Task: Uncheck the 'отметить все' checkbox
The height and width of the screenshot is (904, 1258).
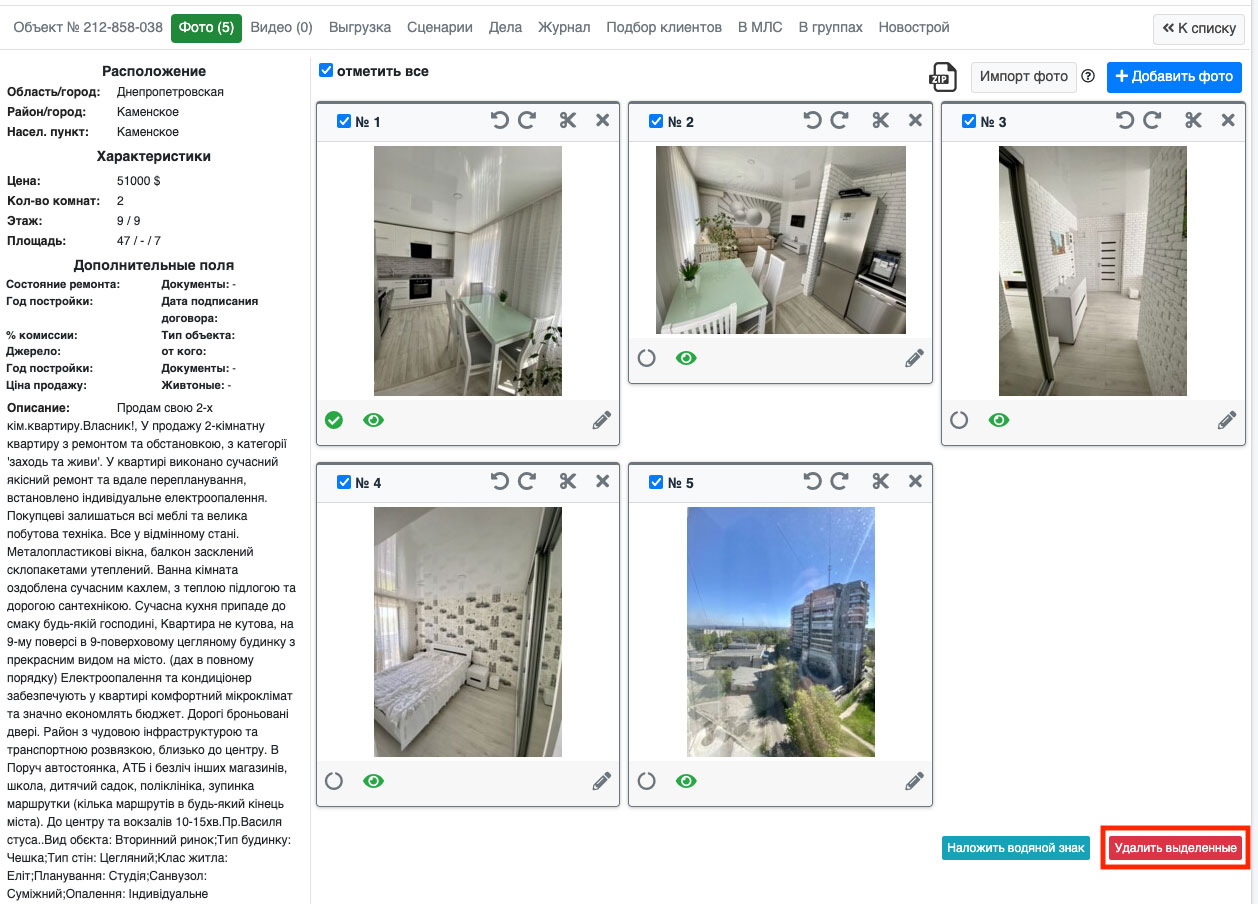Action: [326, 71]
